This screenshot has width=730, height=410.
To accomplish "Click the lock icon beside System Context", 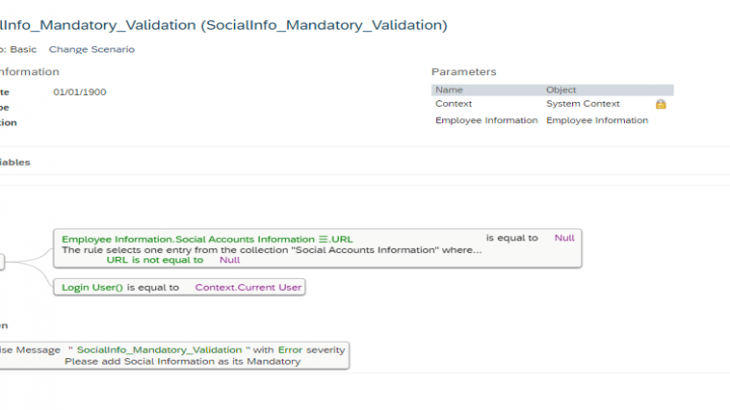I will [661, 104].
